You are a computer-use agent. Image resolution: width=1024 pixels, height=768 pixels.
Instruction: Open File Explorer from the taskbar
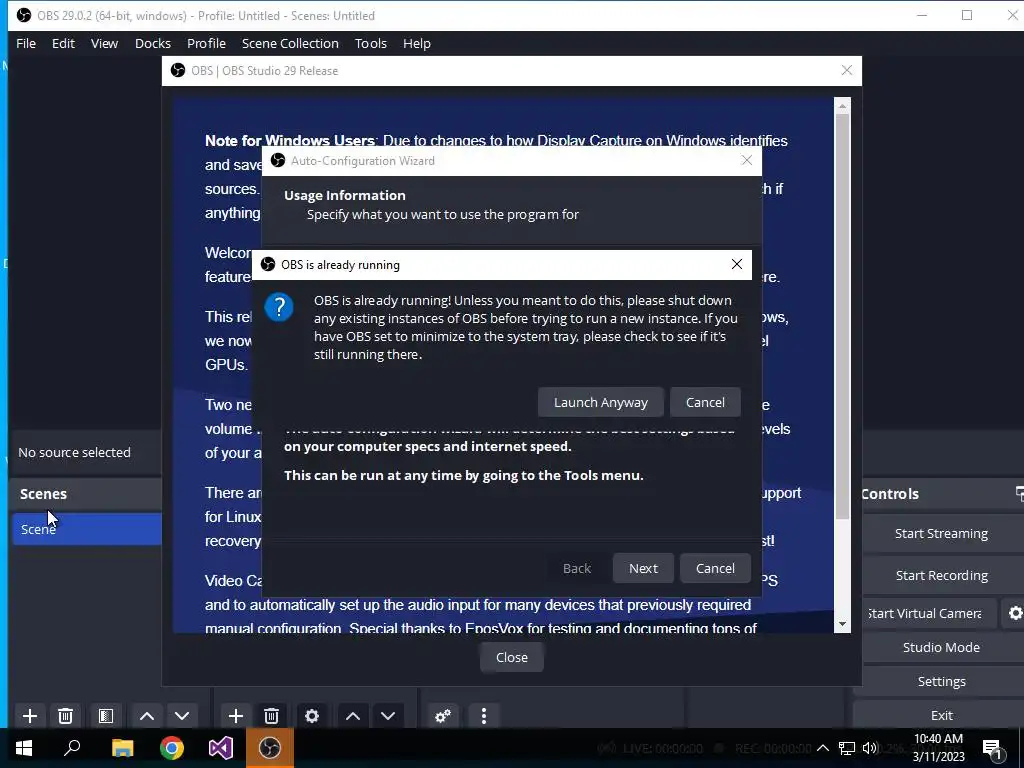tap(122, 748)
